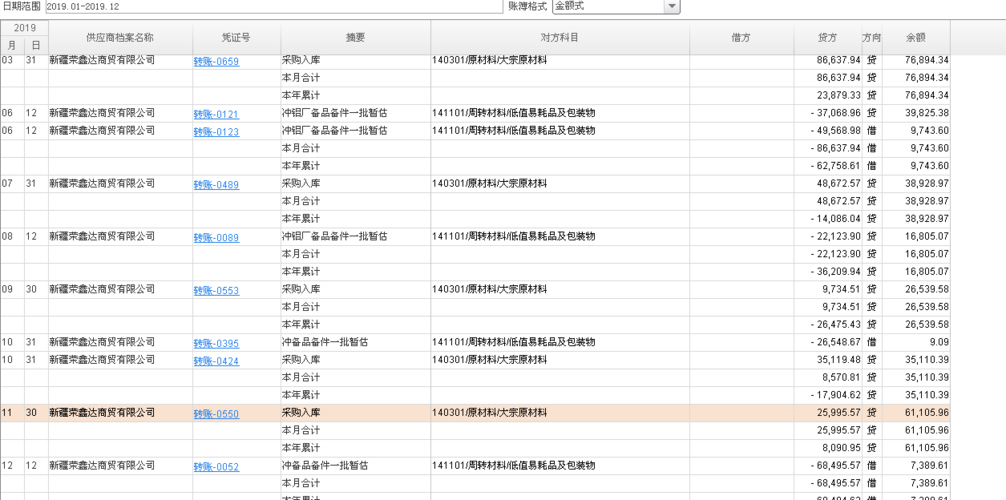Screen dimensions: 1006x500
Task: Select credit amount -26,548.67
Action: (835, 342)
